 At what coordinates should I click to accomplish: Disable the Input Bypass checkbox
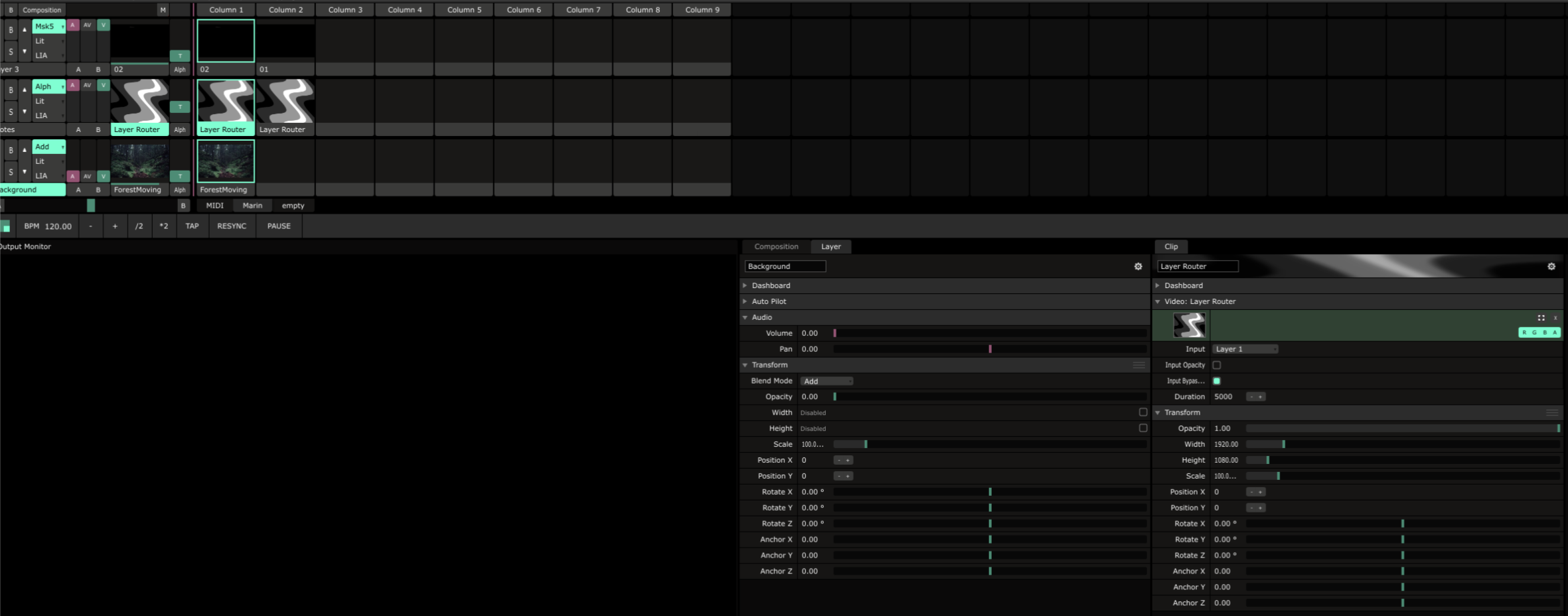(x=1216, y=381)
